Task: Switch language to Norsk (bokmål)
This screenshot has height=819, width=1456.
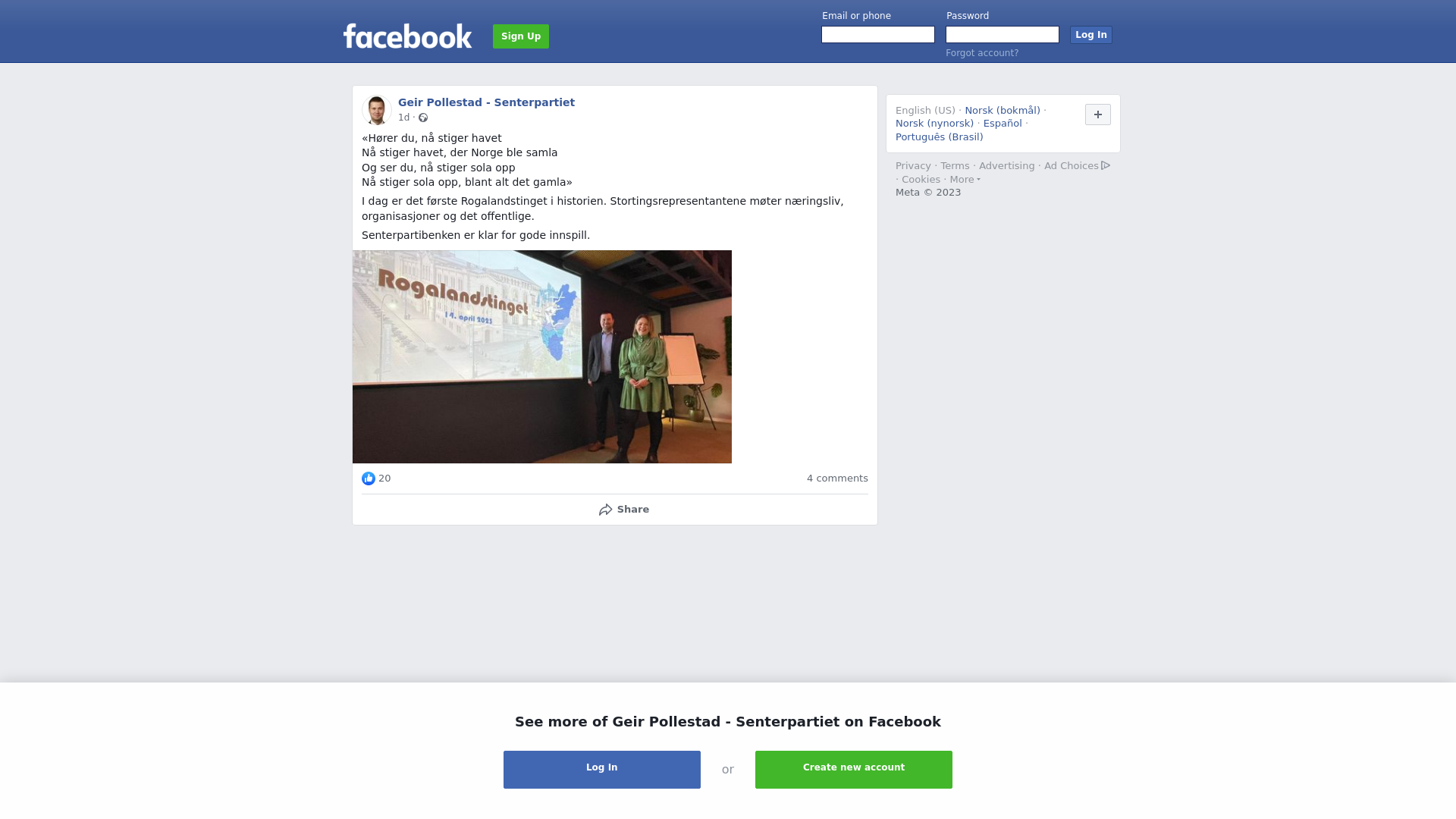Action: point(1003,111)
